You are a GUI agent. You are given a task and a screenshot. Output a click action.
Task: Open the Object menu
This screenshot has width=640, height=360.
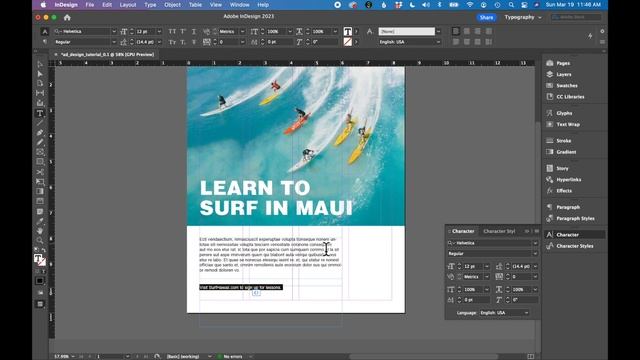[x=172, y=5]
